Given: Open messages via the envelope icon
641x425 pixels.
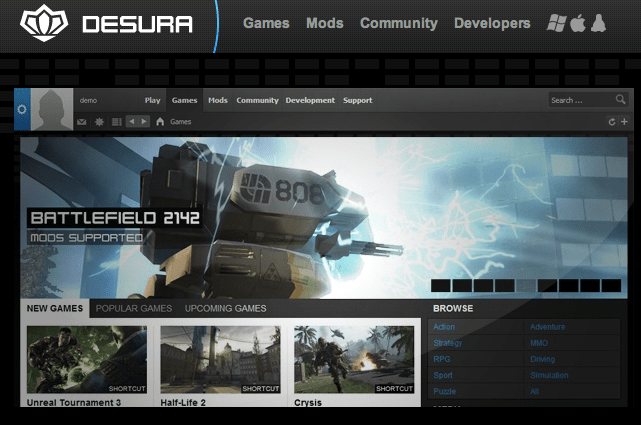Looking at the screenshot, I should [x=81, y=122].
